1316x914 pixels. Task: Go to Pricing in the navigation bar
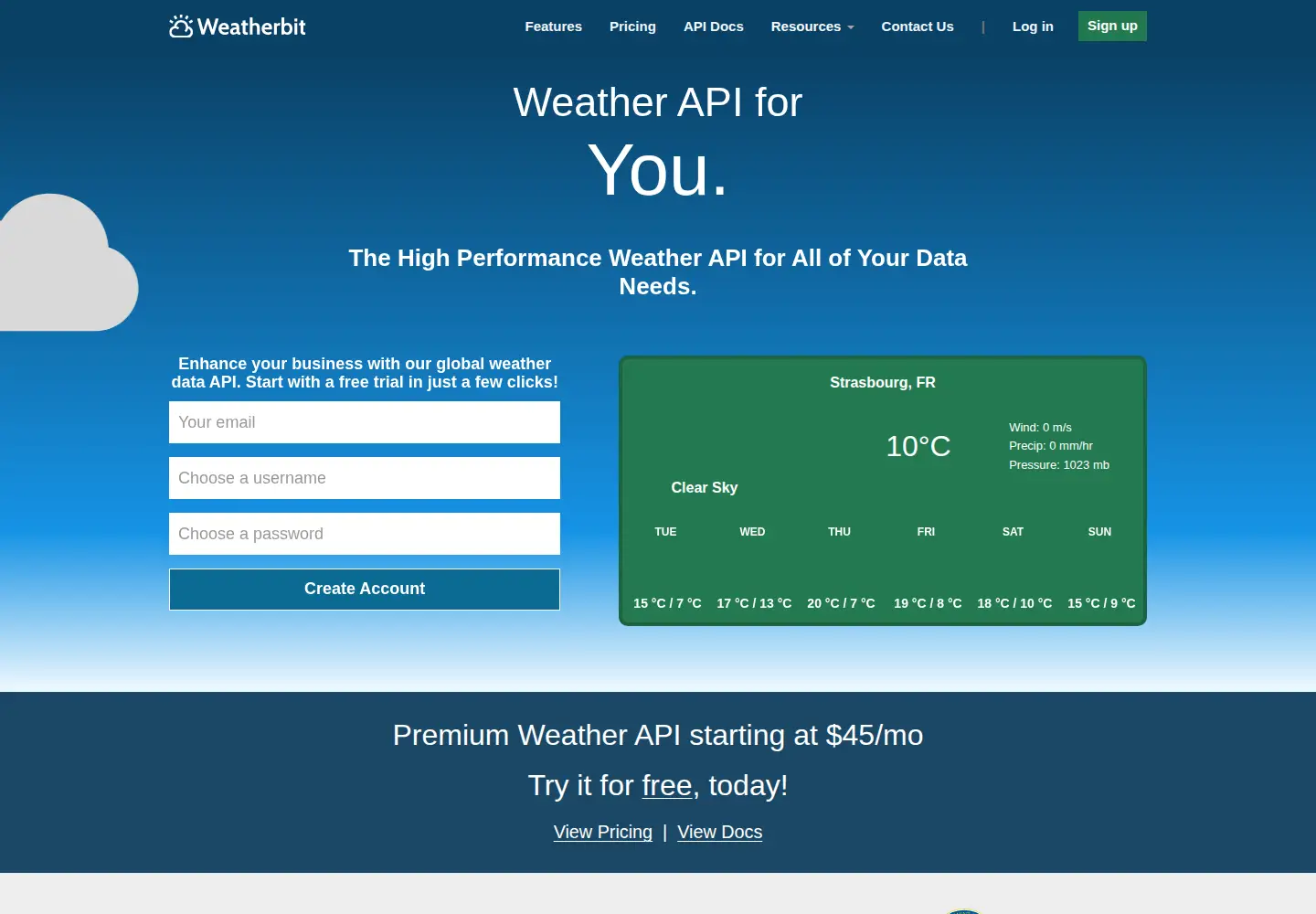click(632, 27)
